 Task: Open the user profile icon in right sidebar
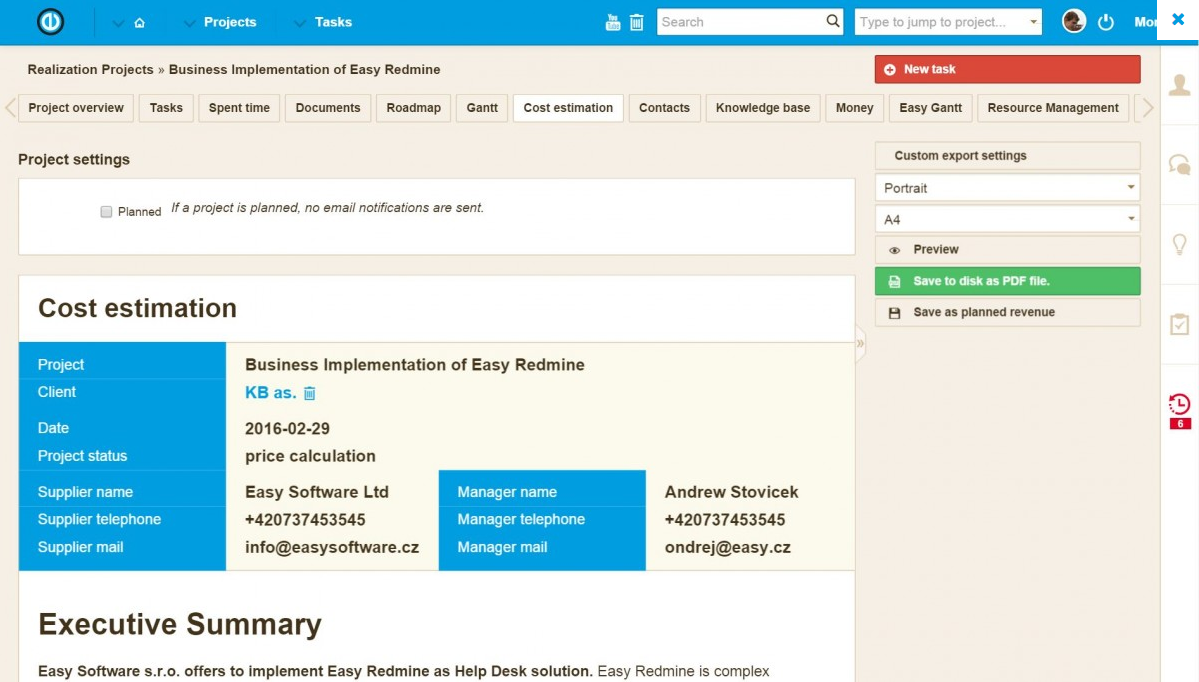1179,85
